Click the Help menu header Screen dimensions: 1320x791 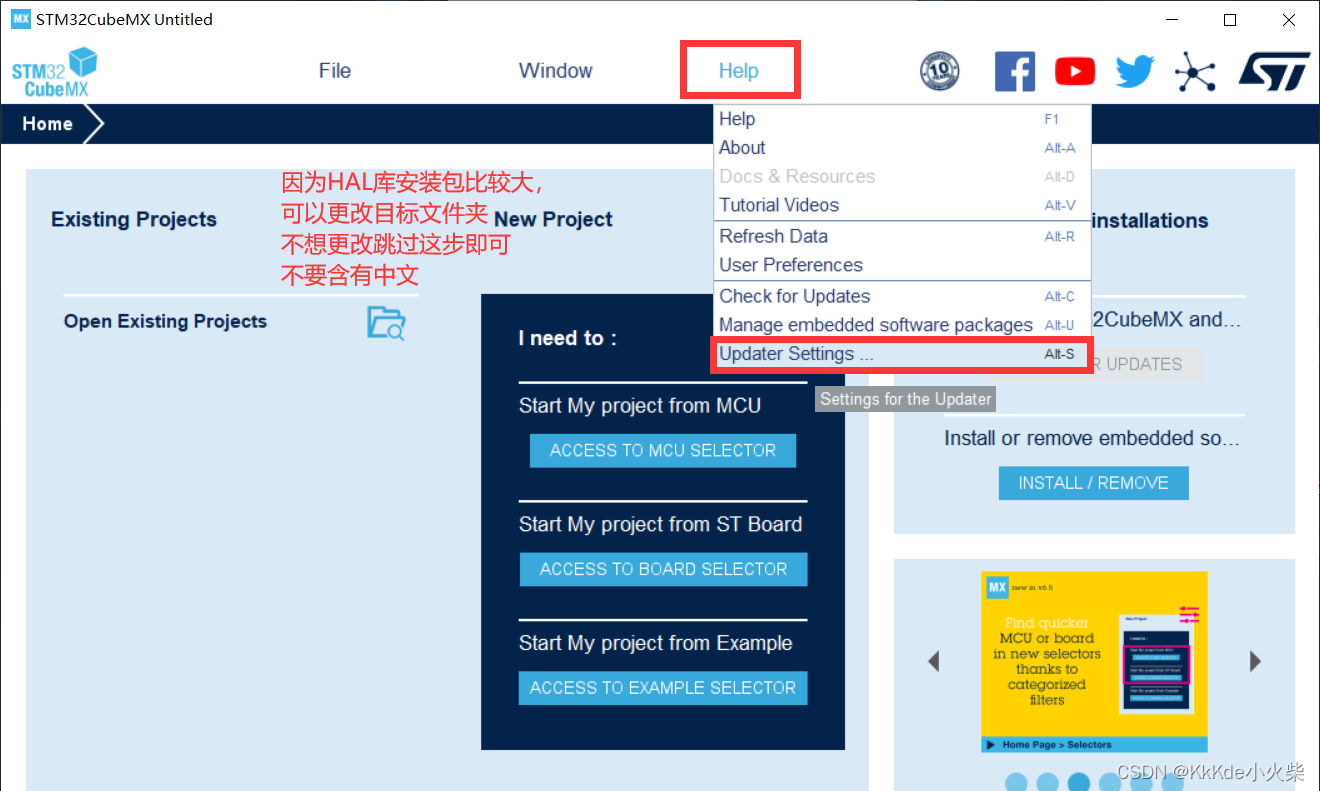(x=738, y=71)
